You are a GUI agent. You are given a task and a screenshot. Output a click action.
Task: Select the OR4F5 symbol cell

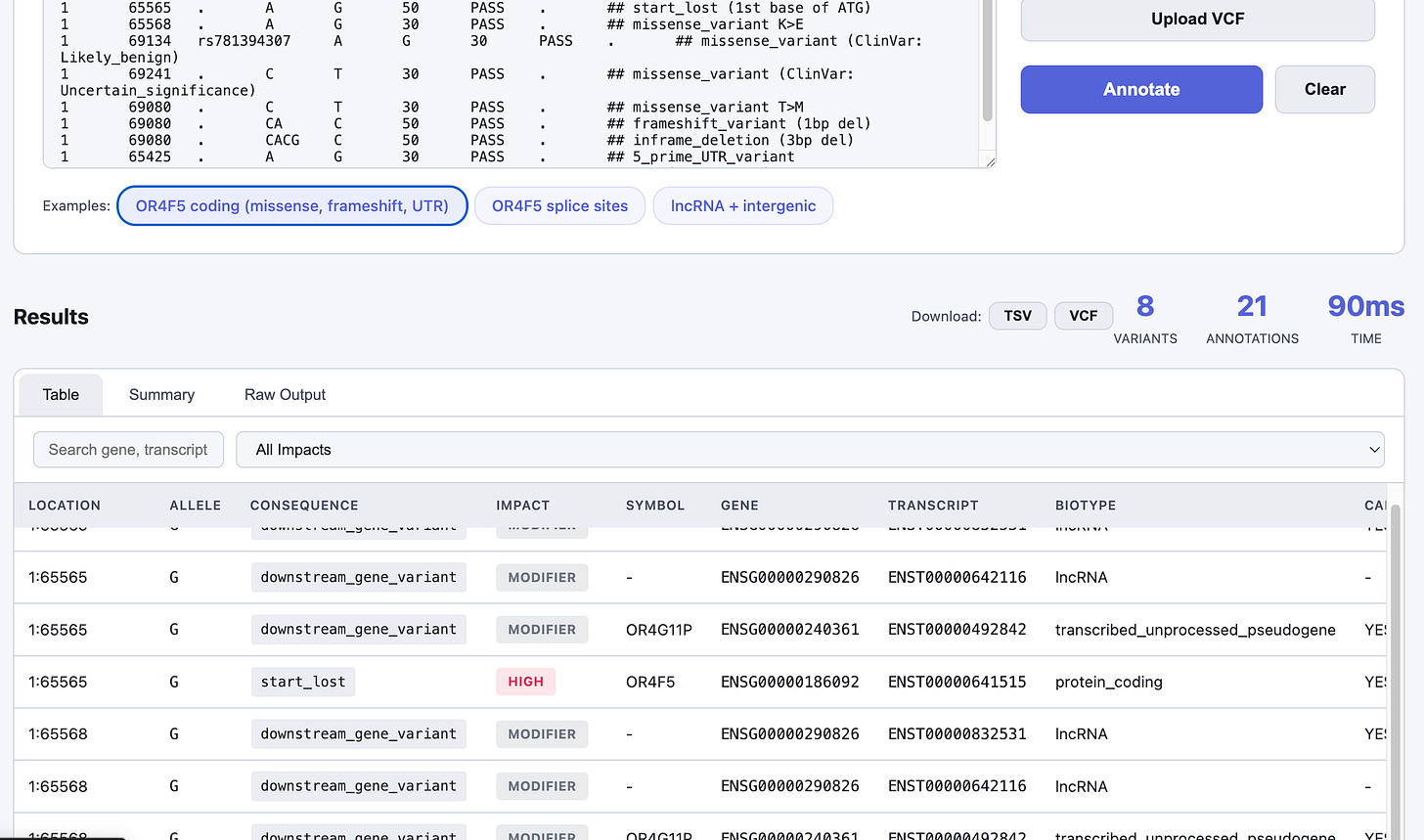point(650,682)
